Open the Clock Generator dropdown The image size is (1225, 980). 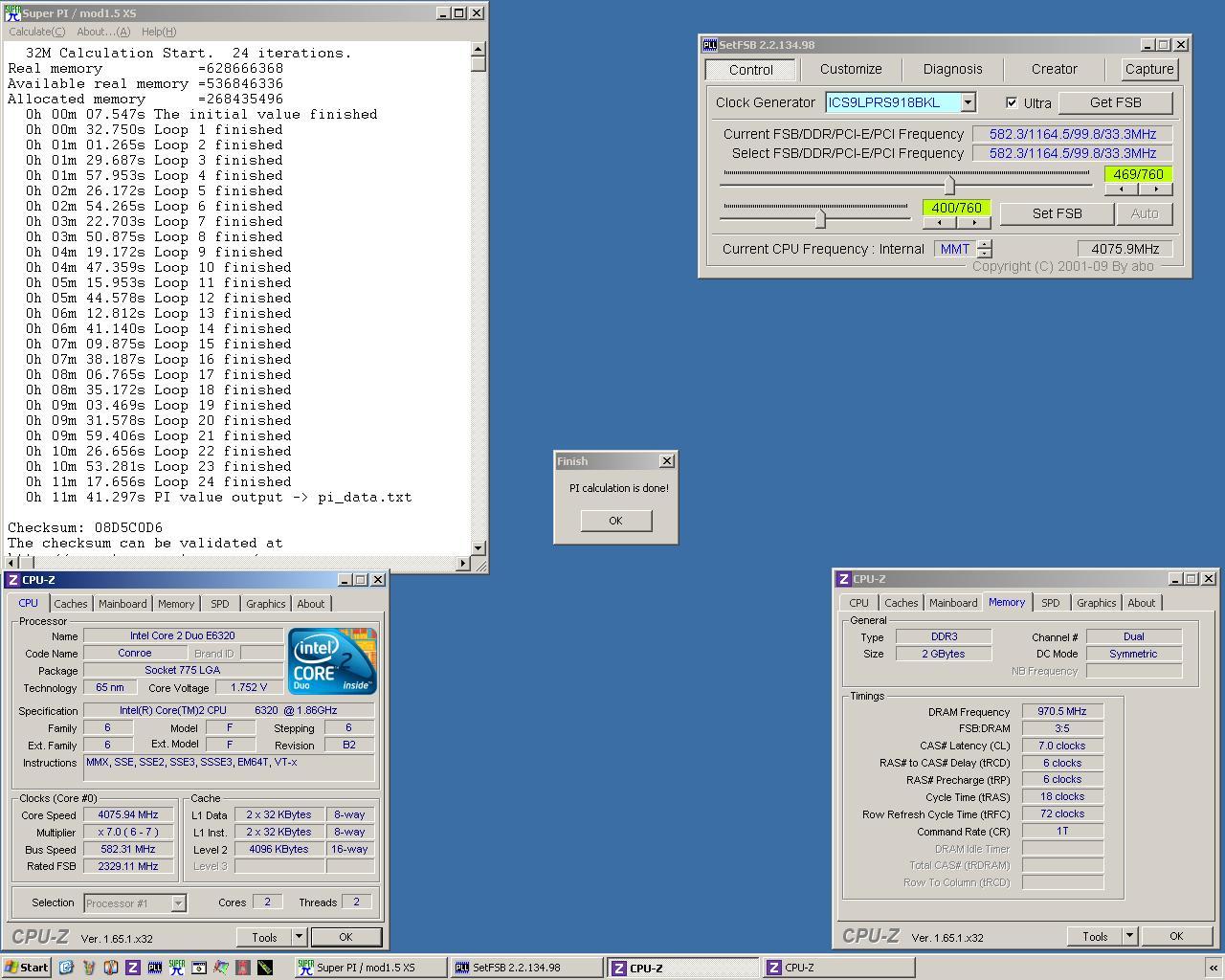click(968, 102)
